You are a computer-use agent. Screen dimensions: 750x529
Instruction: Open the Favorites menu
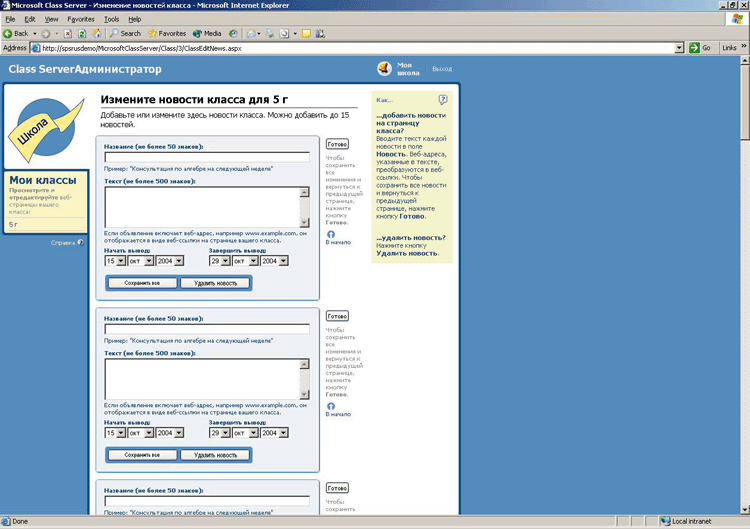coord(81,19)
